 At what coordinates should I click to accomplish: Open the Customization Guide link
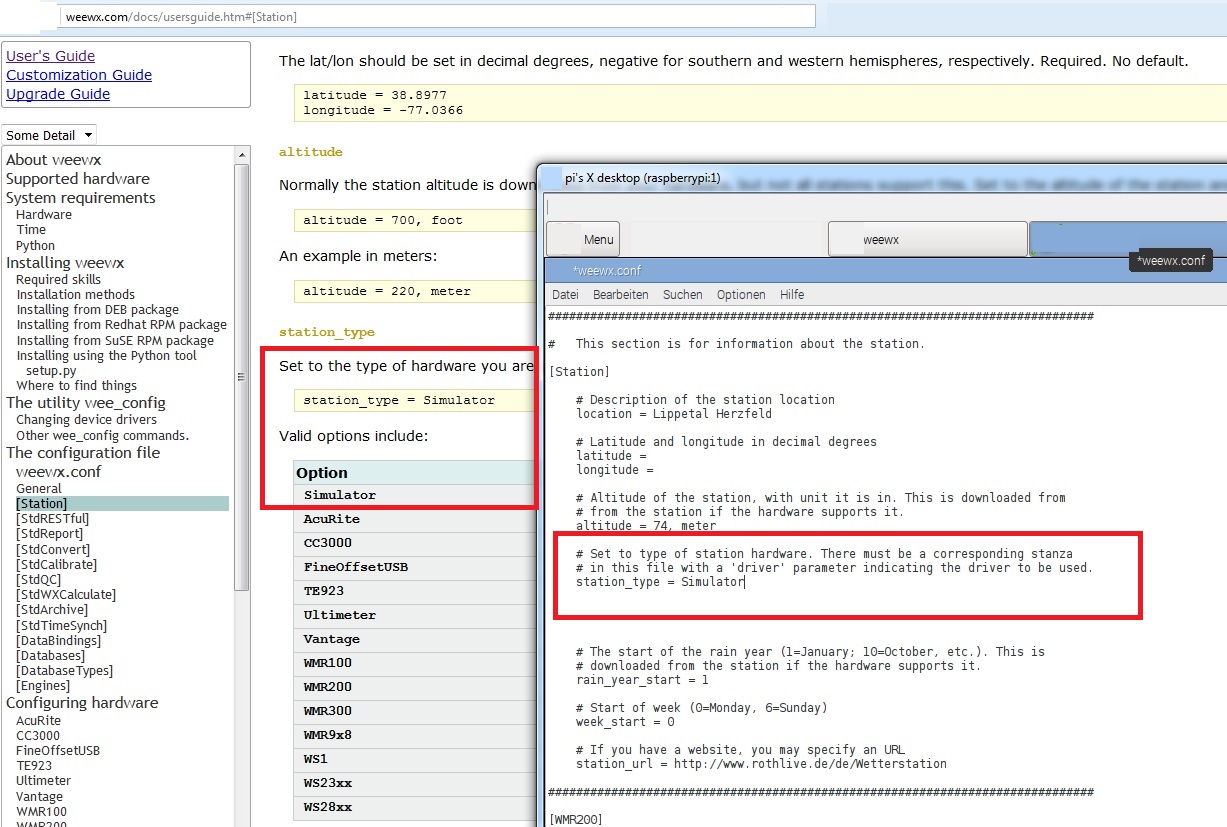pos(79,75)
